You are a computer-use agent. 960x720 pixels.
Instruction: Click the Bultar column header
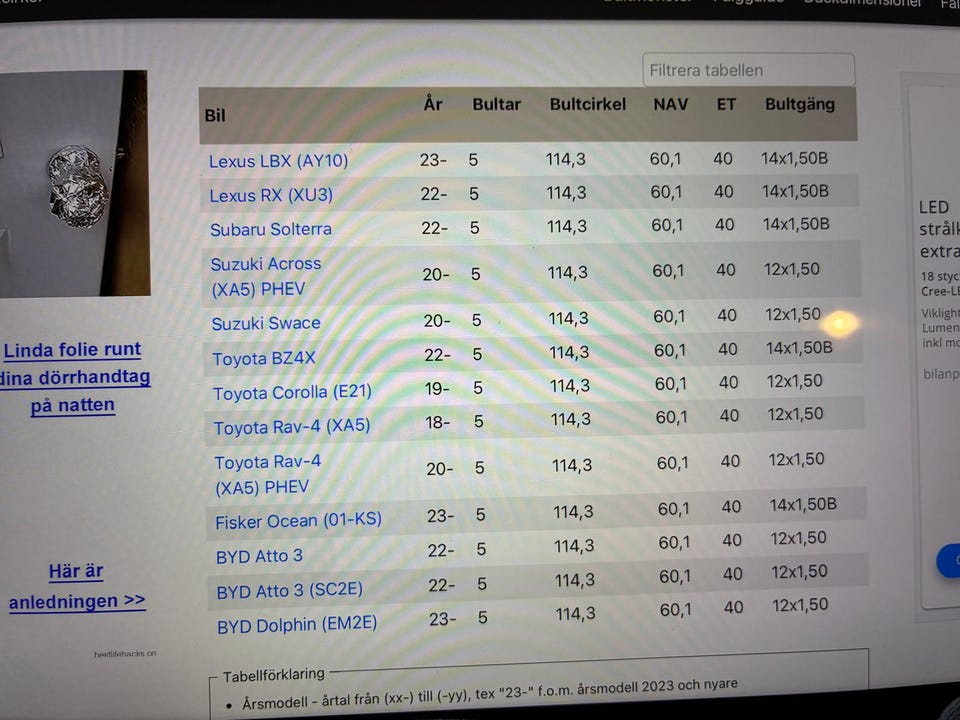tap(497, 105)
